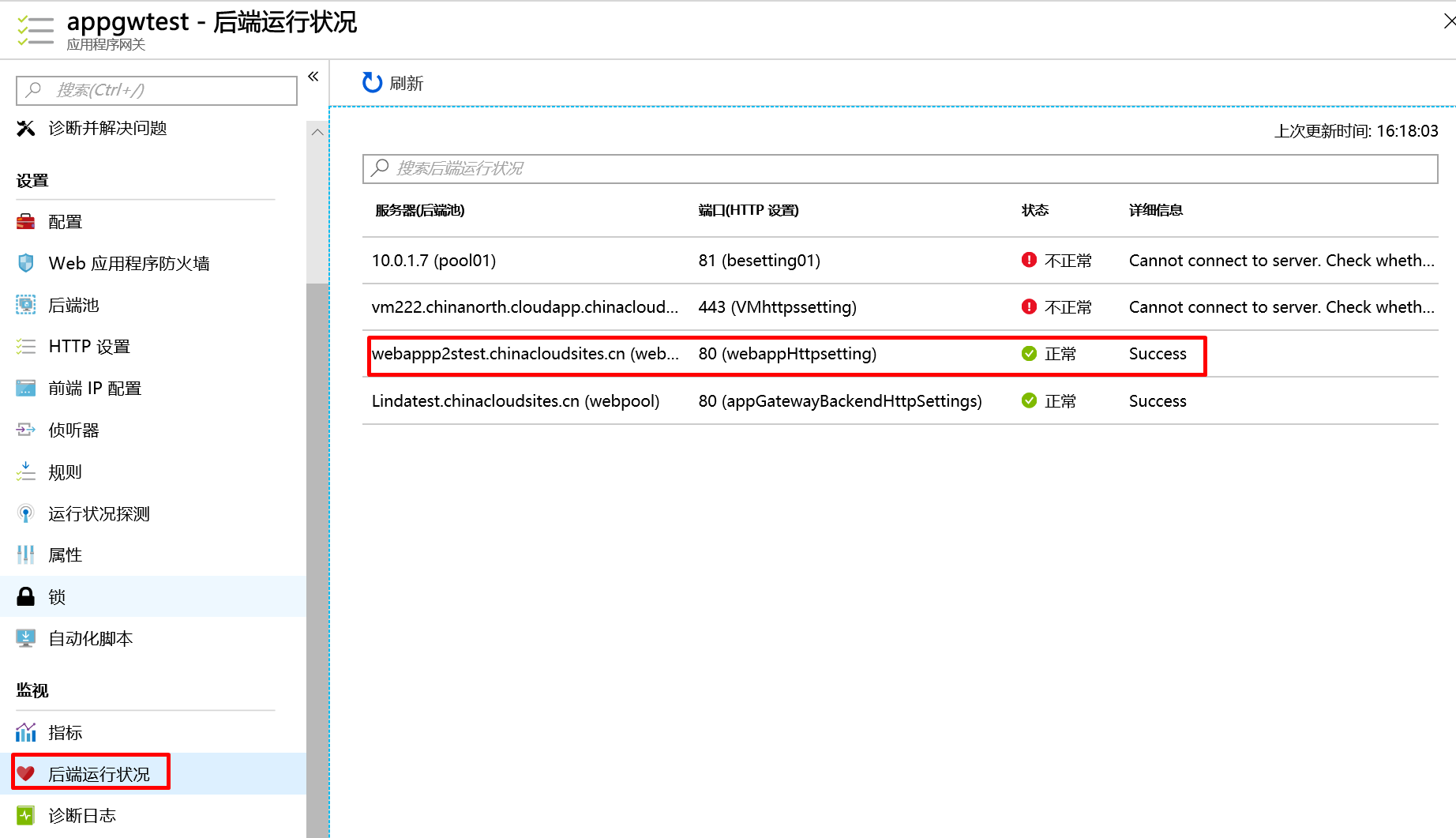1456x838 pixels.
Task: Open 诊断日志 in the sidebar
Action: click(82, 816)
